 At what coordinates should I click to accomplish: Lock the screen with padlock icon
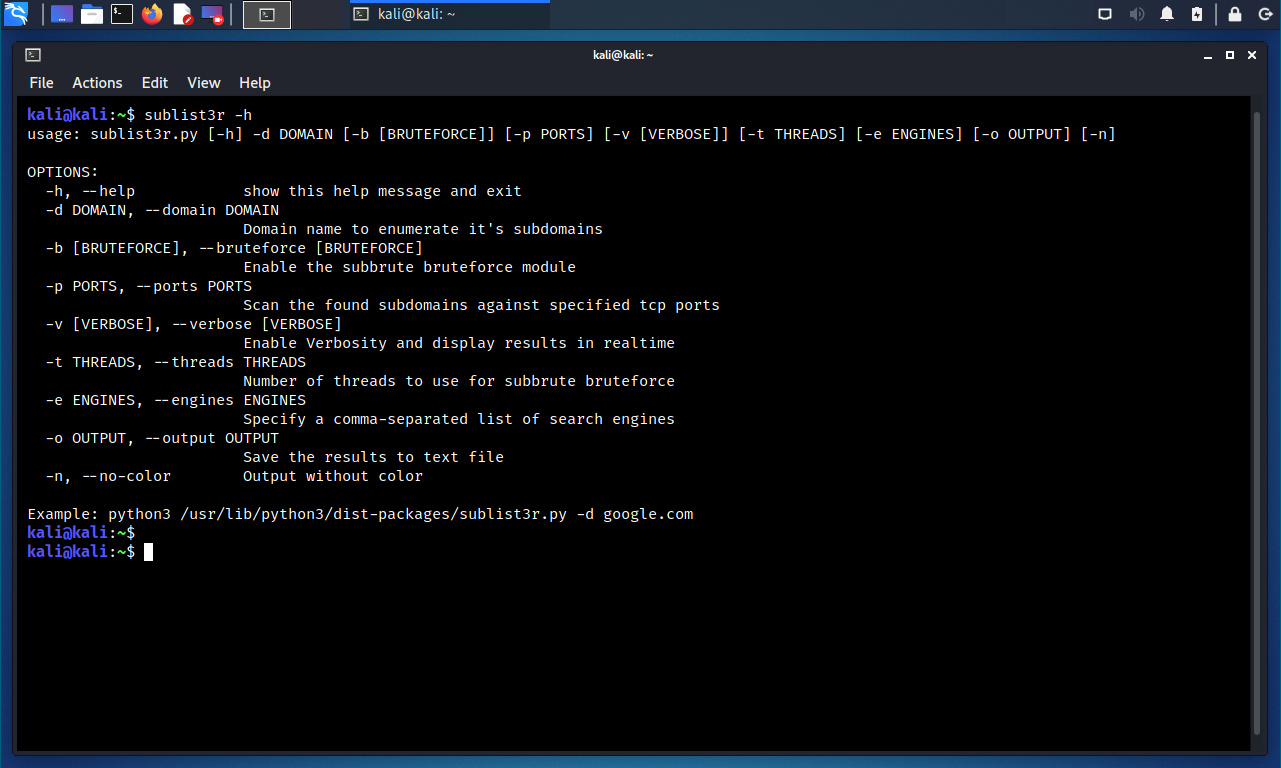coord(1235,14)
